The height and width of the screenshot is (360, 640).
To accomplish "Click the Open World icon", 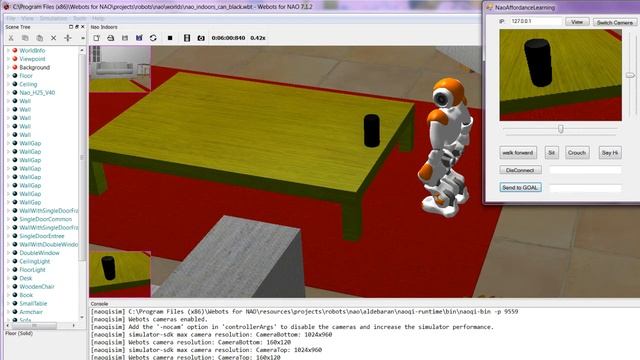I will (x=111, y=38).
